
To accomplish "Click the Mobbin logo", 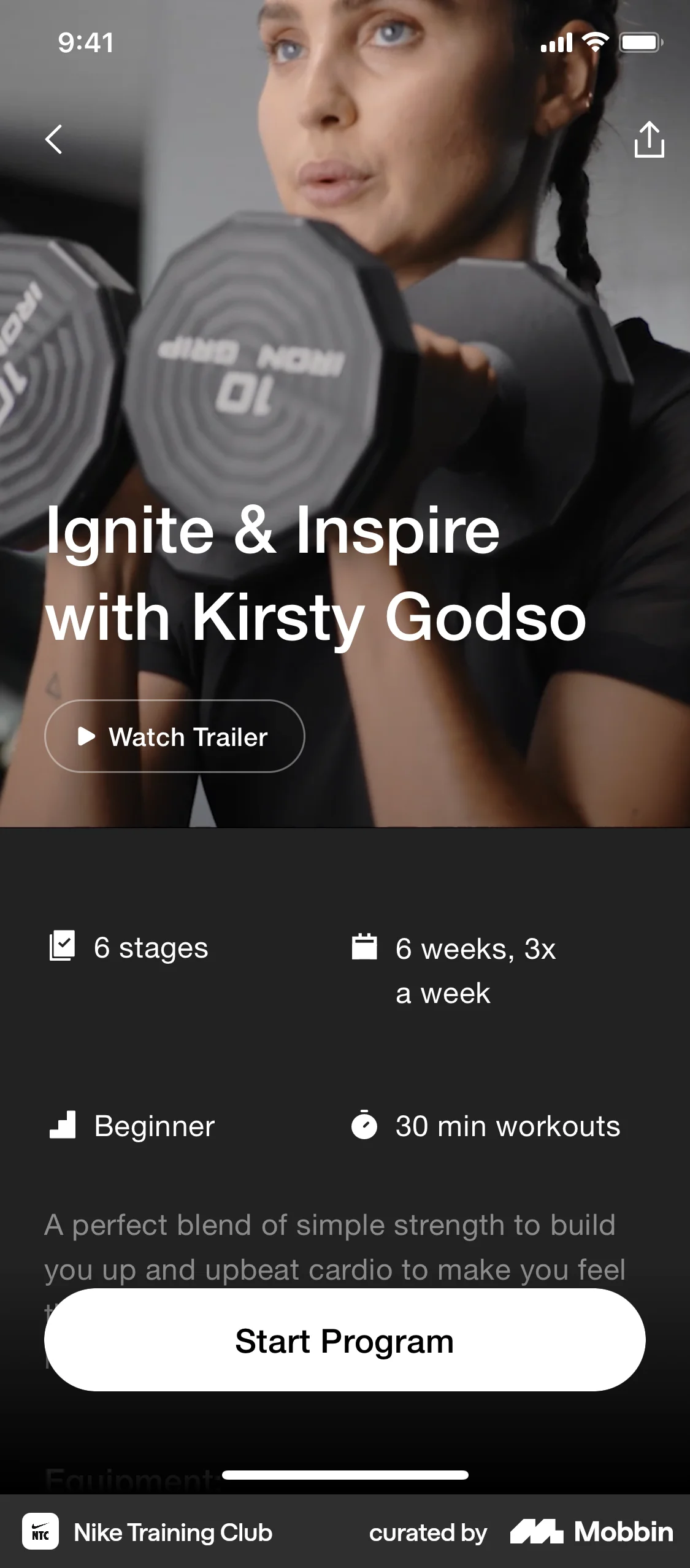I will tap(591, 1532).
